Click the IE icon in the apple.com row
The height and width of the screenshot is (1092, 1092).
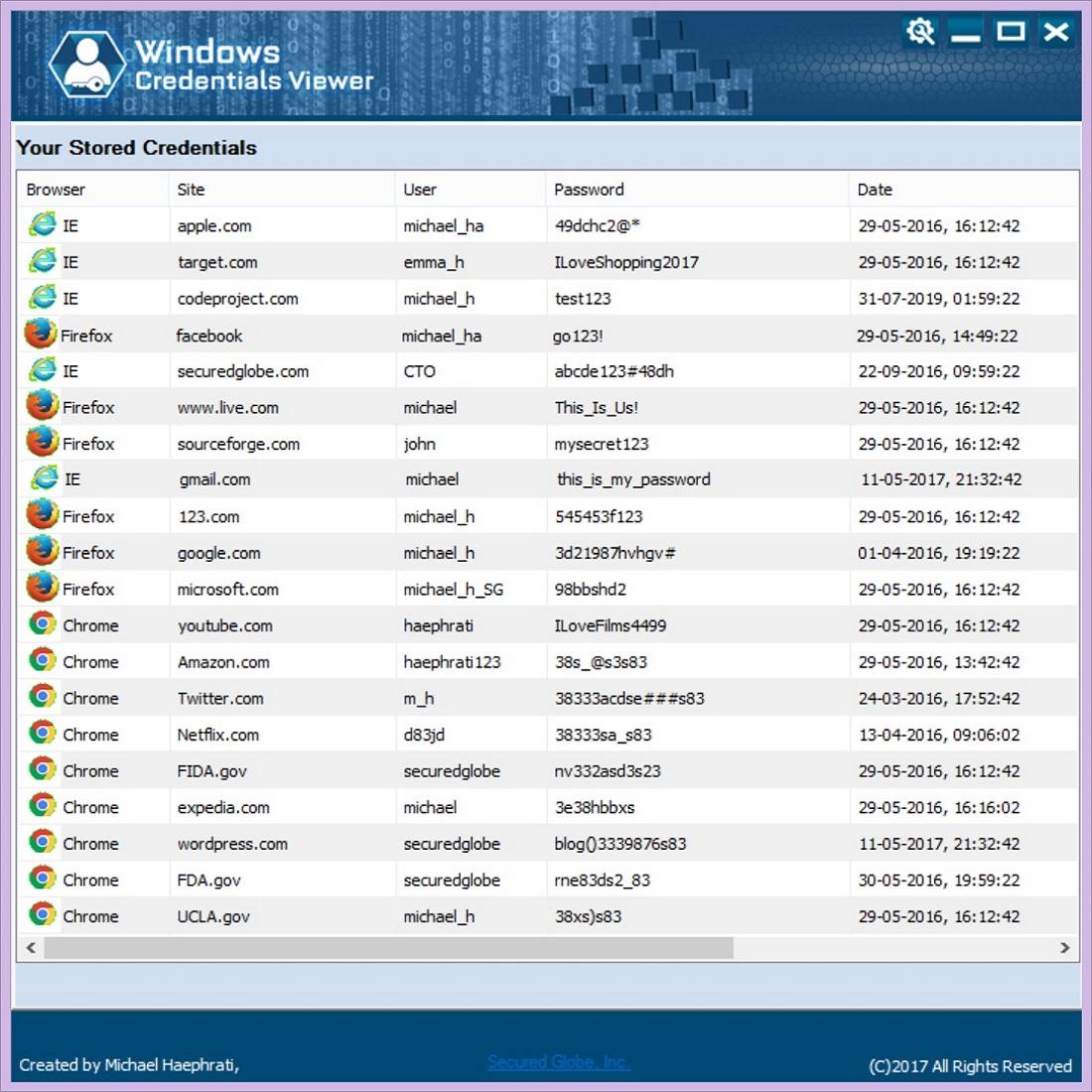point(43,225)
